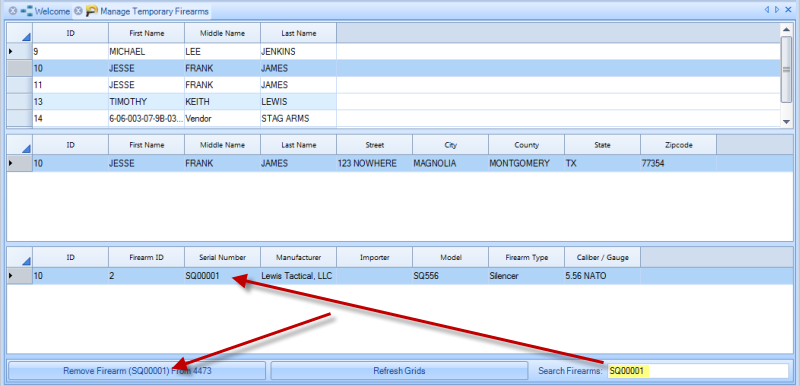Click row selector for ID 9 row
This screenshot has width=800, height=386.
(x=19, y=52)
